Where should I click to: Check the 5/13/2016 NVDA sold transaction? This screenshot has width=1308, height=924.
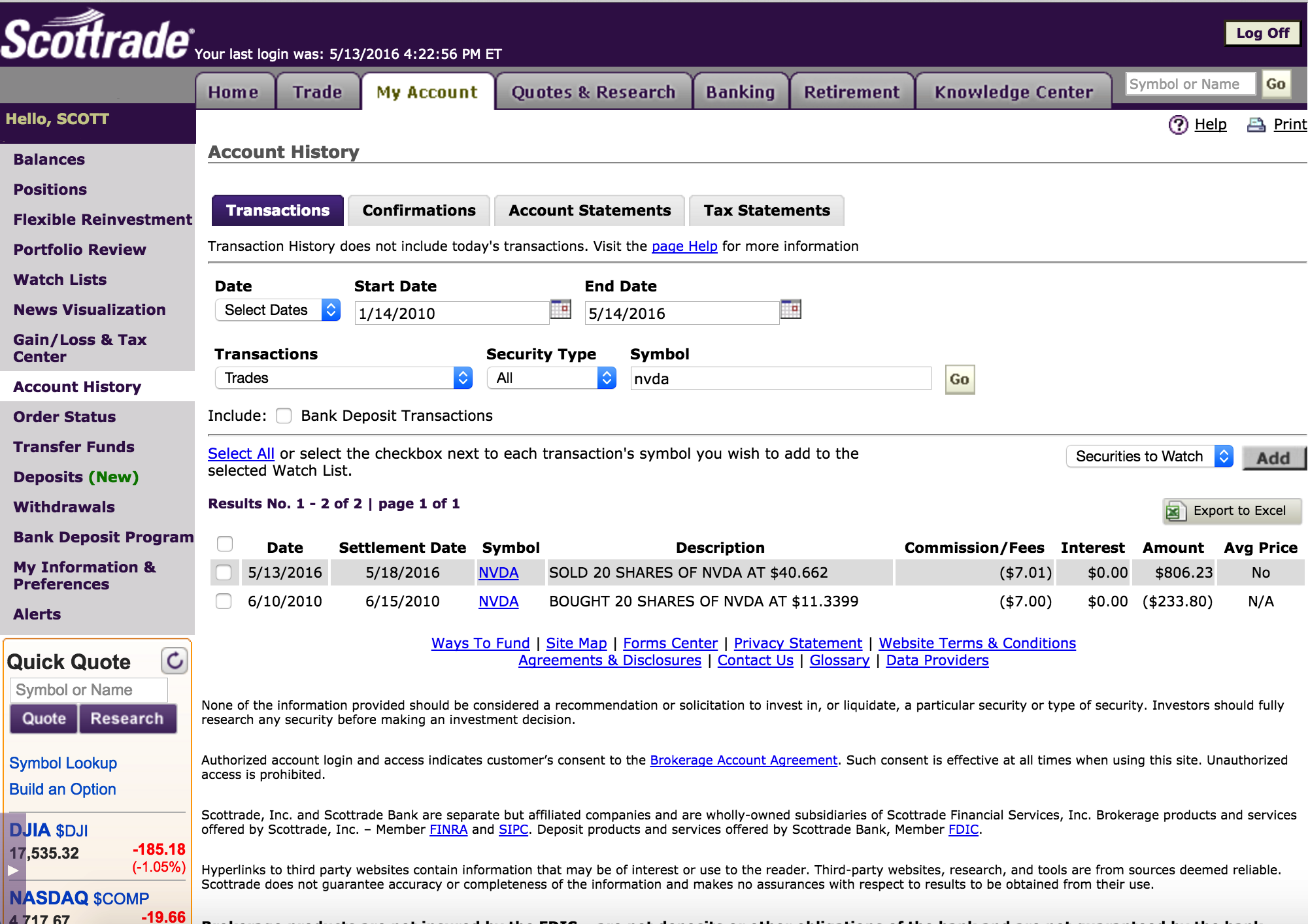224,573
